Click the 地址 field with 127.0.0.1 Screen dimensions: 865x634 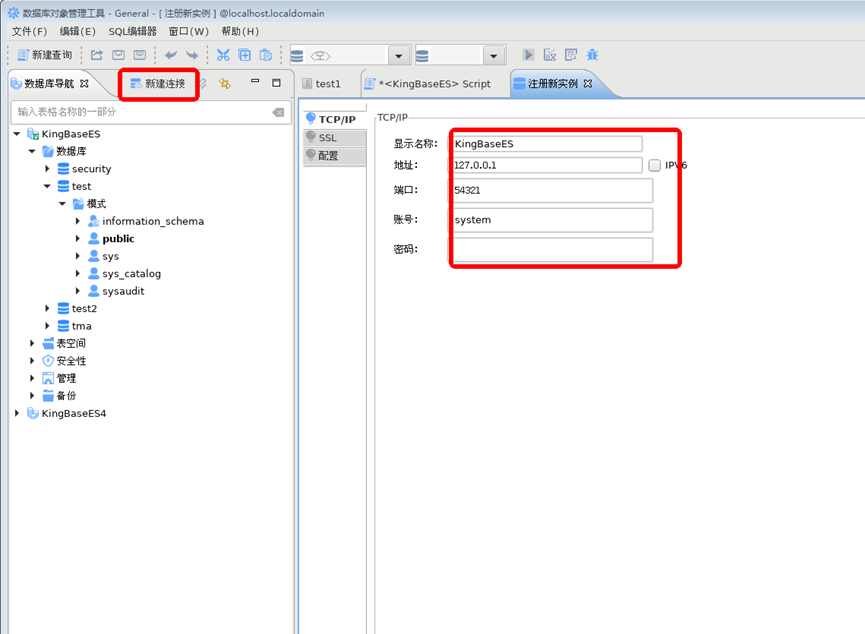coord(546,165)
